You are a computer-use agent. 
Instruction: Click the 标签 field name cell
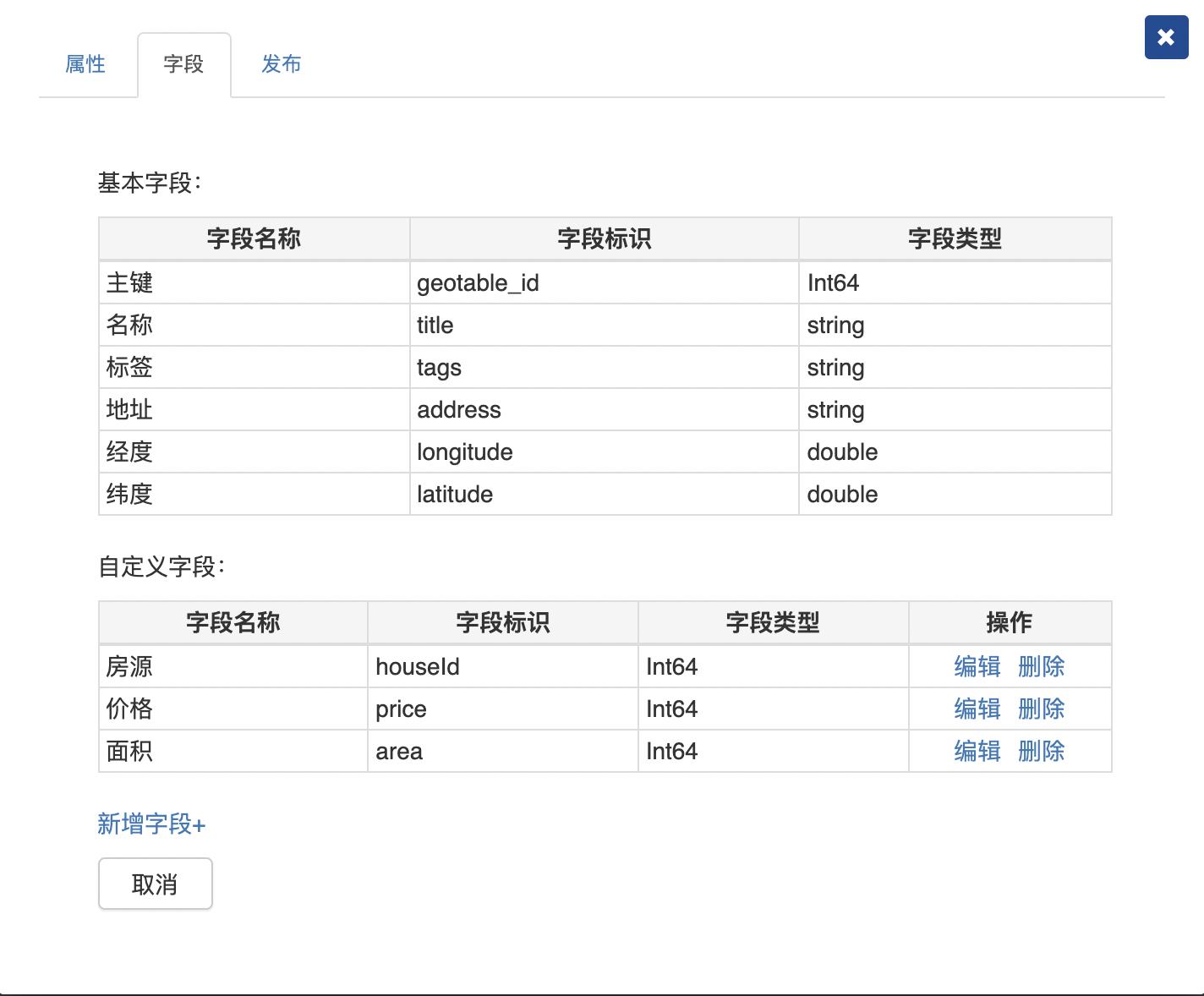[x=254, y=367]
